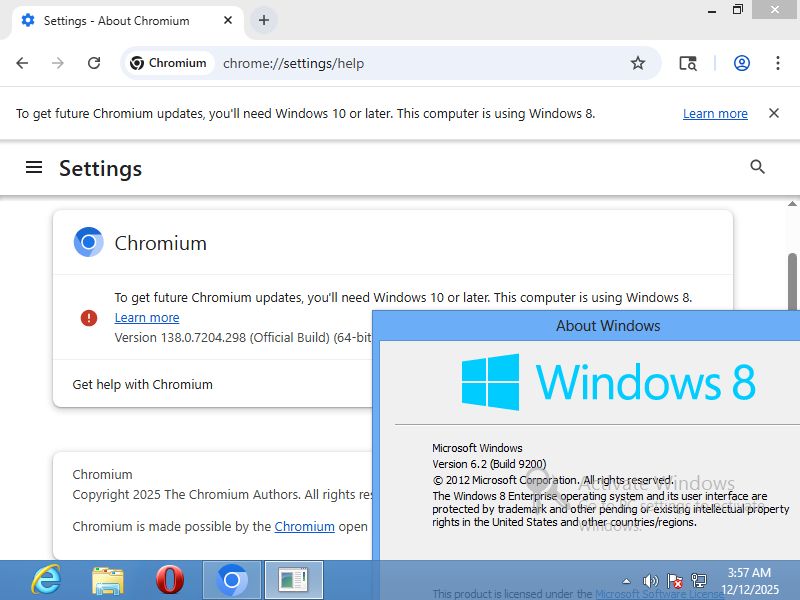
Task: Bookmark this page using the star icon
Action: (x=638, y=62)
